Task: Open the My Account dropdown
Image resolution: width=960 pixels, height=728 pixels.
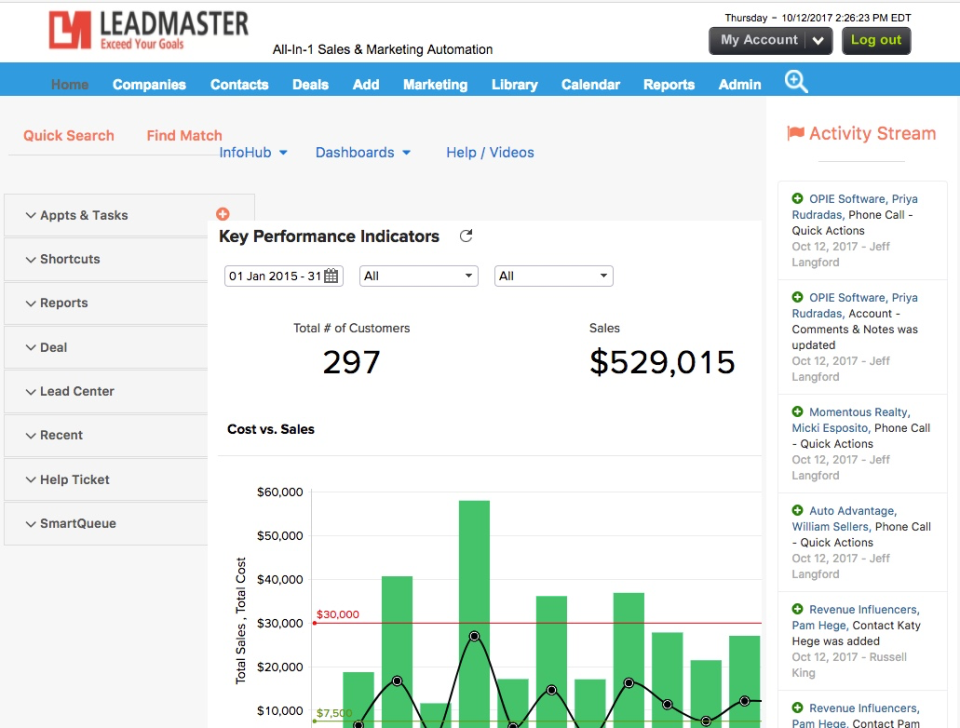Action: [x=769, y=42]
